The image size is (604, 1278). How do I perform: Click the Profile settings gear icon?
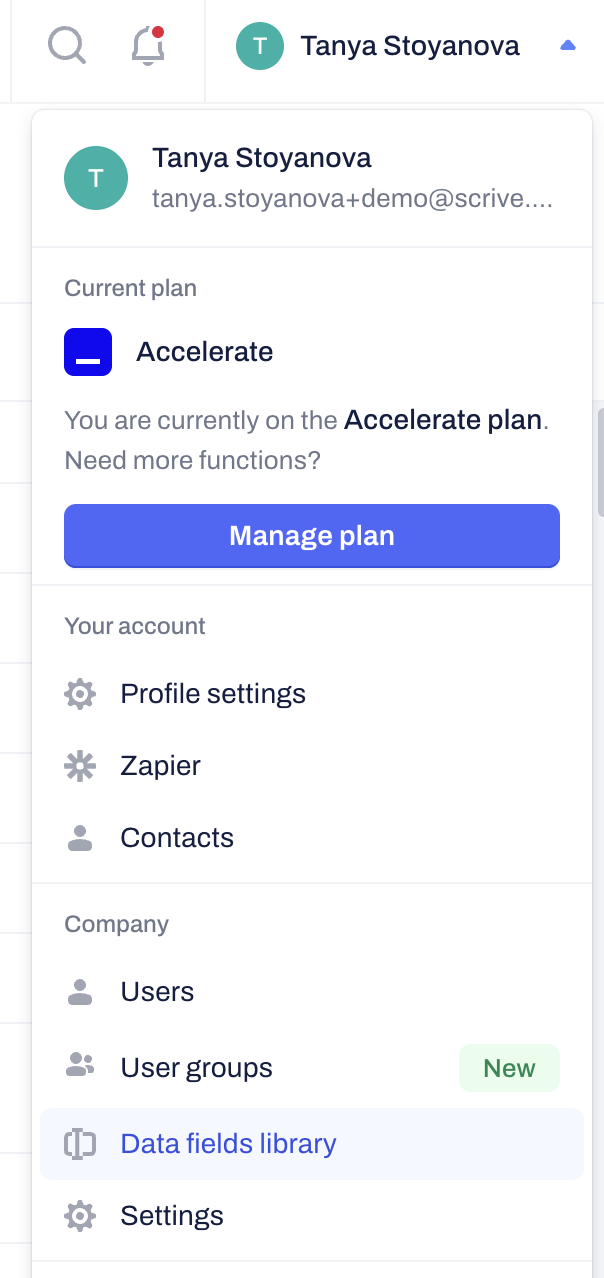pos(80,694)
